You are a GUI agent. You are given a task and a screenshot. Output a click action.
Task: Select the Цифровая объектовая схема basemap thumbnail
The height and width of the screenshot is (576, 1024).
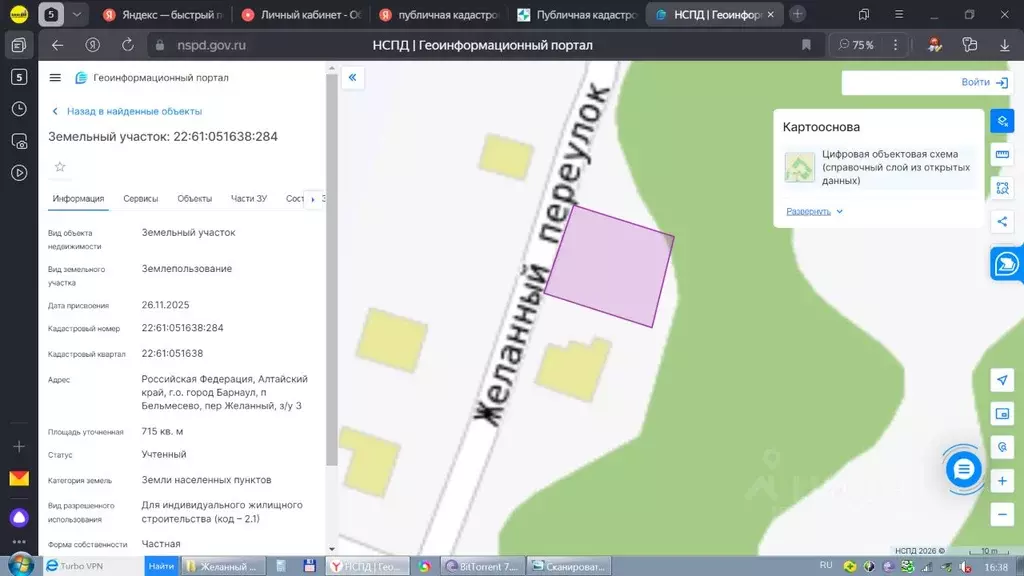799,167
